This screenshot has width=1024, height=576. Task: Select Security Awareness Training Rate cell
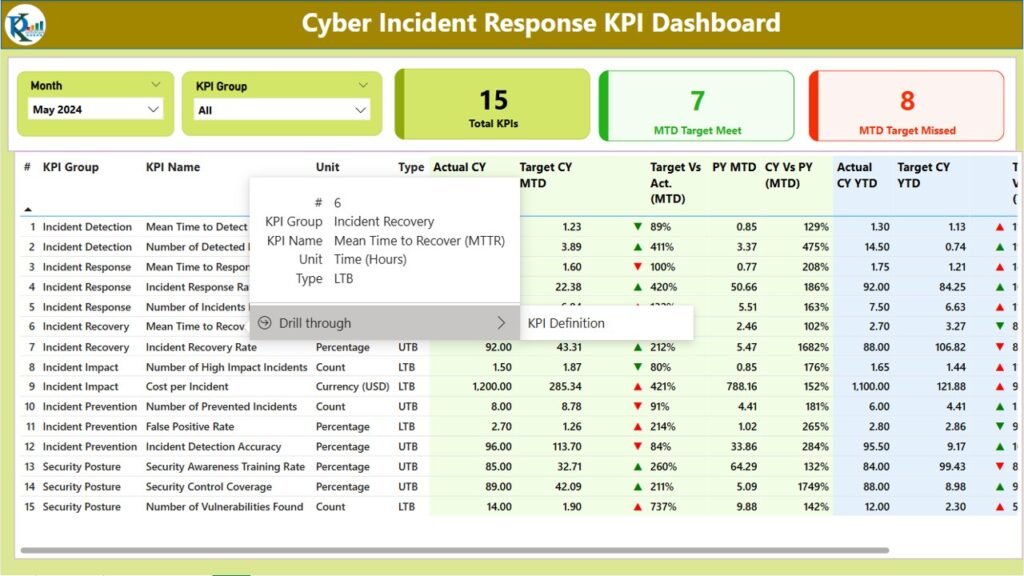pos(225,466)
